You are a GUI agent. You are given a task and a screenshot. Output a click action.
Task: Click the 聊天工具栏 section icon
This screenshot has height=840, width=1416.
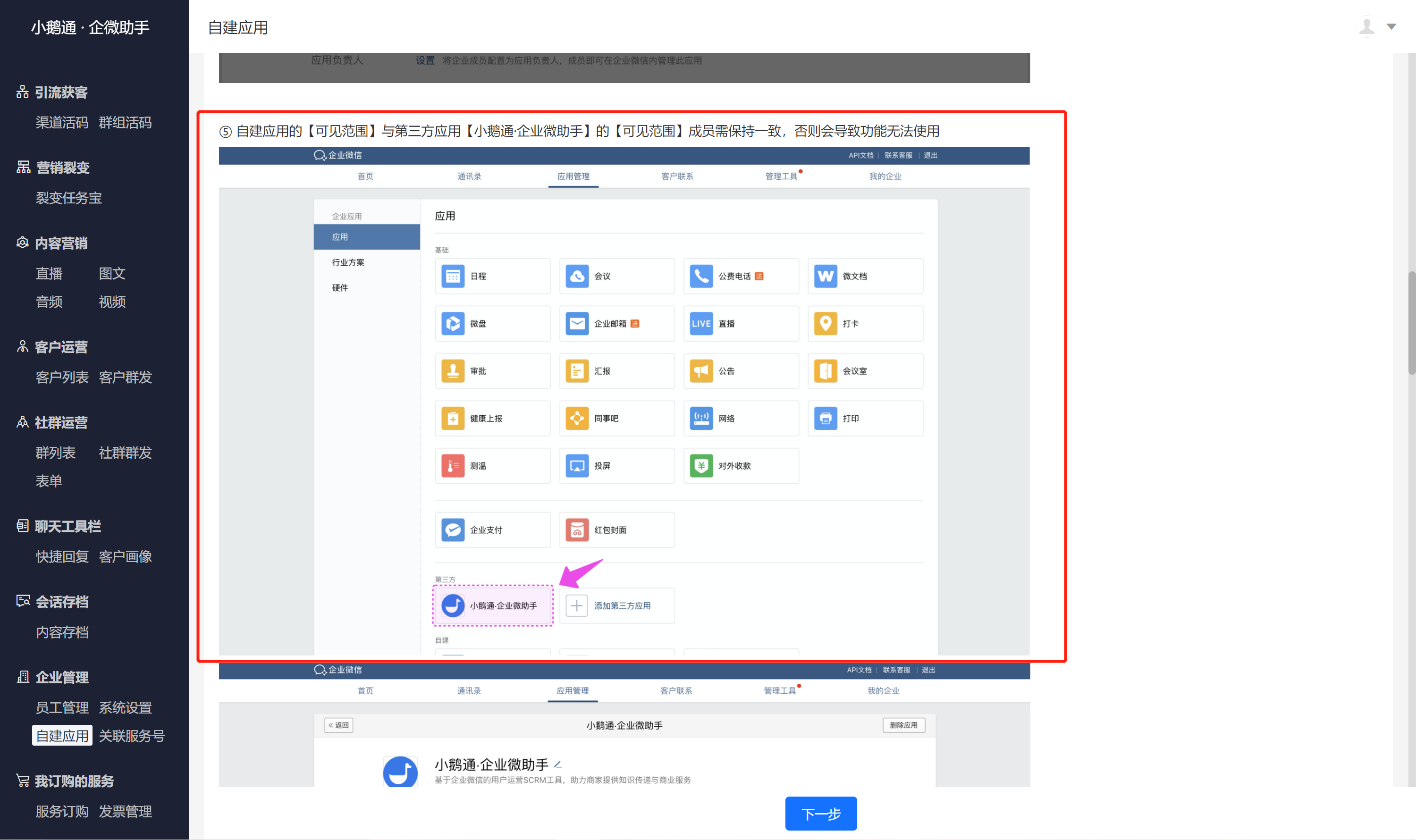(23, 526)
